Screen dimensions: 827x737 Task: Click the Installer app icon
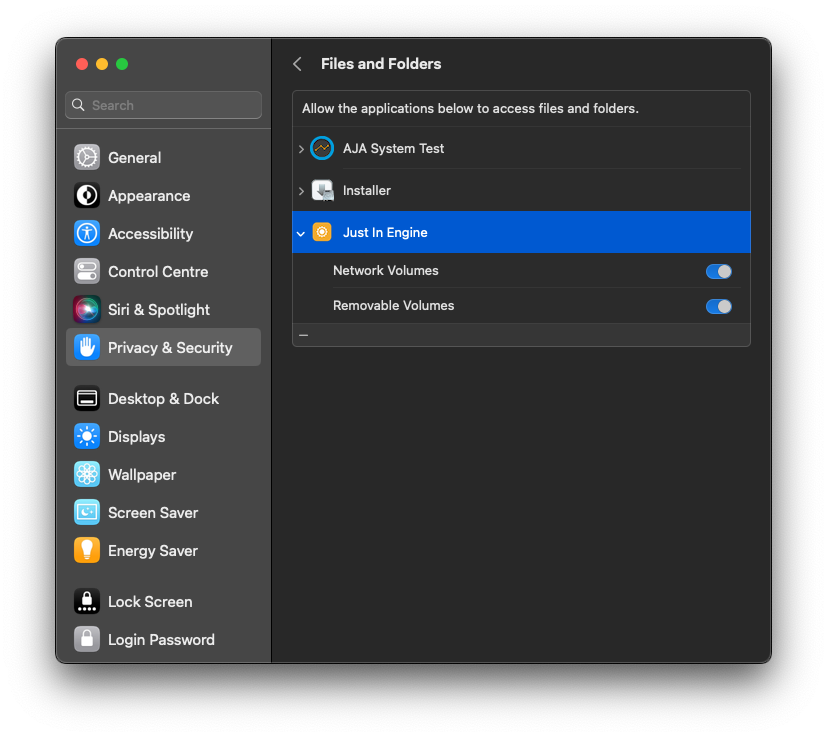(x=322, y=190)
